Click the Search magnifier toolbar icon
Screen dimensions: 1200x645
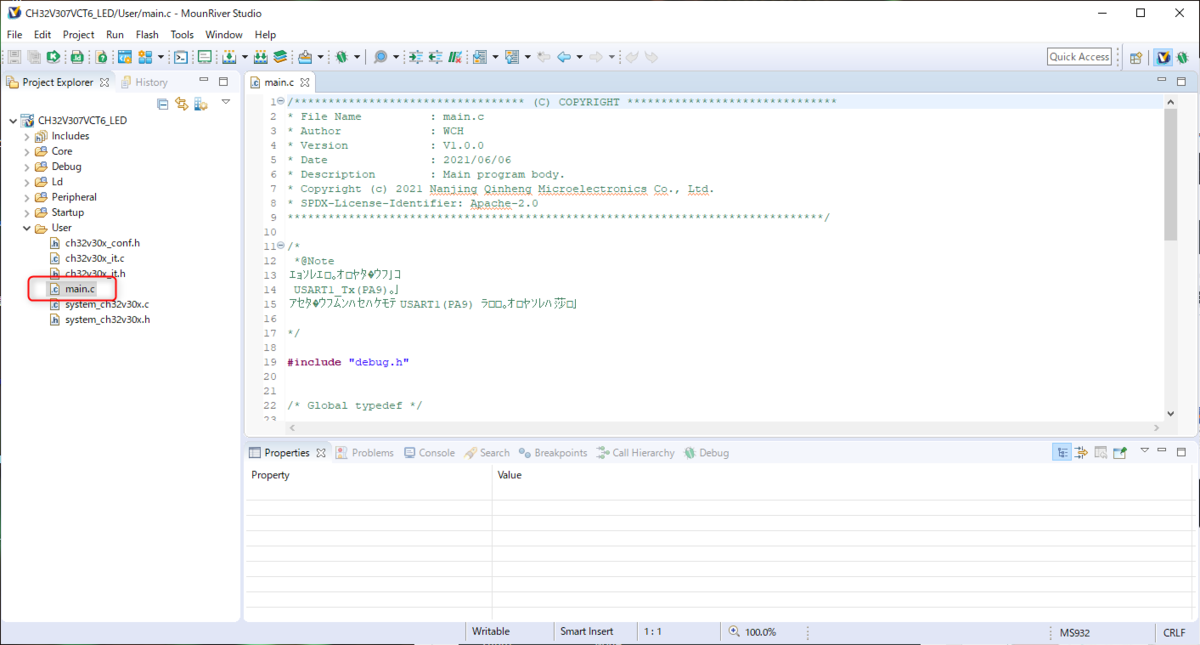(381, 57)
